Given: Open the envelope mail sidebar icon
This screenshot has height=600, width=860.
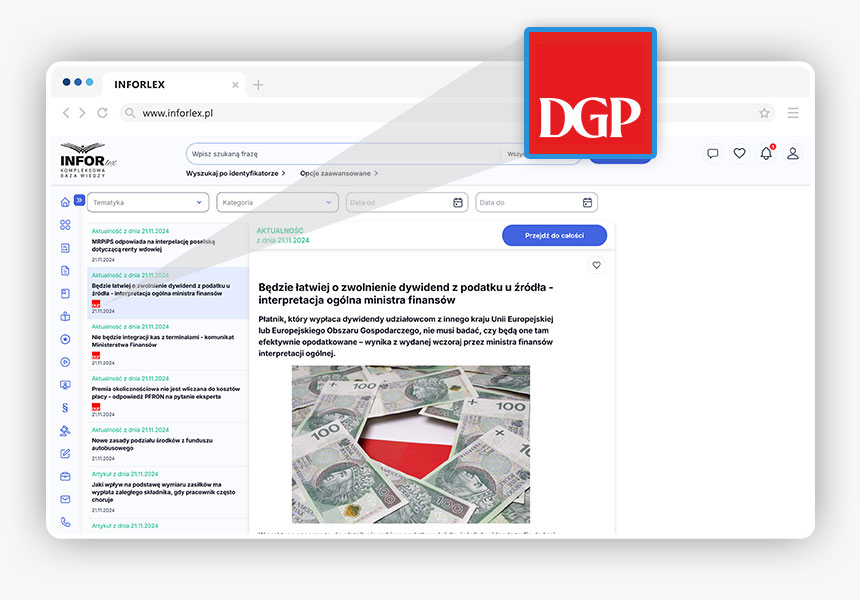Looking at the screenshot, I should click(65, 499).
